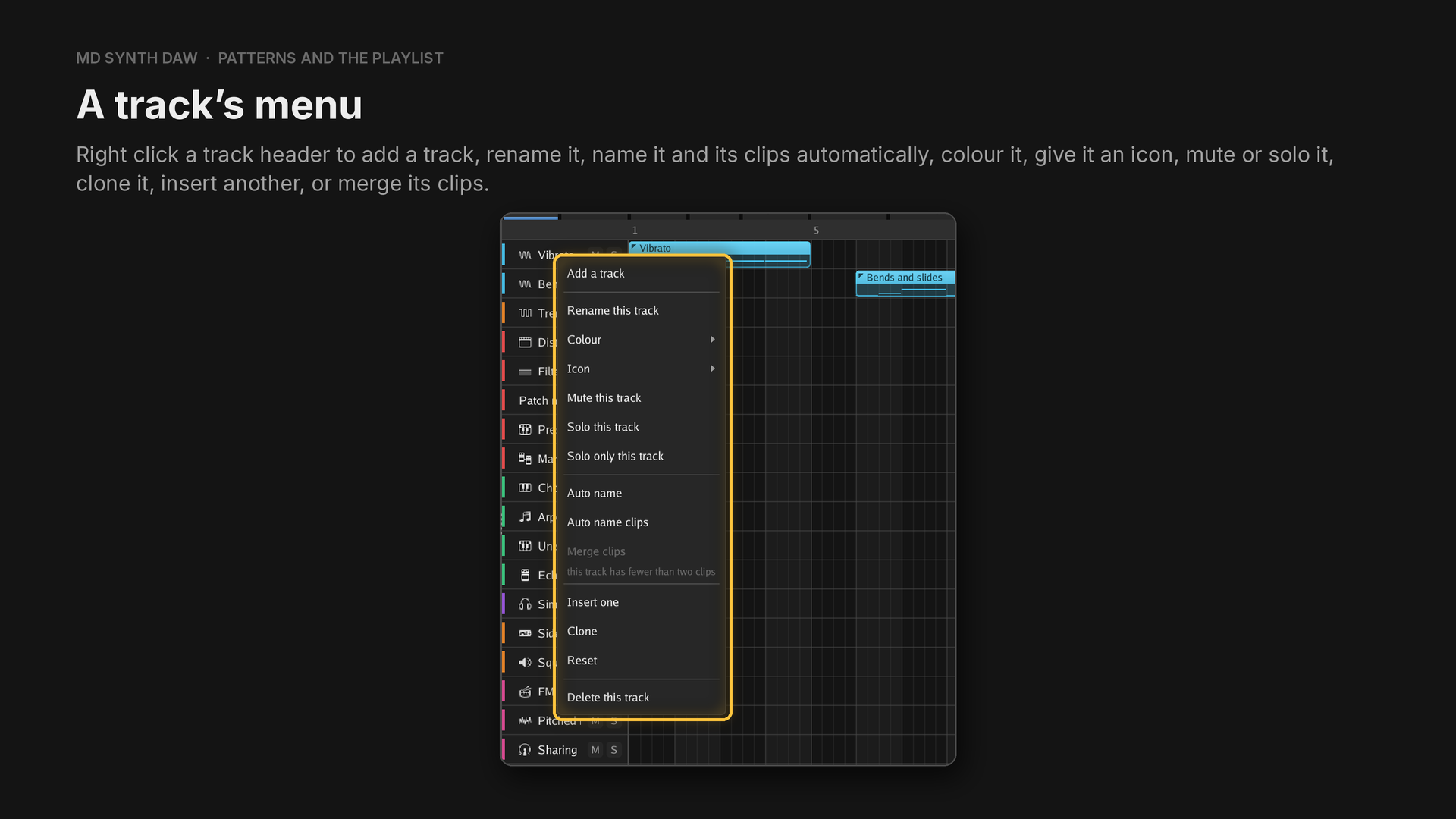
Task: Select Solo only this track
Action: (x=642, y=457)
